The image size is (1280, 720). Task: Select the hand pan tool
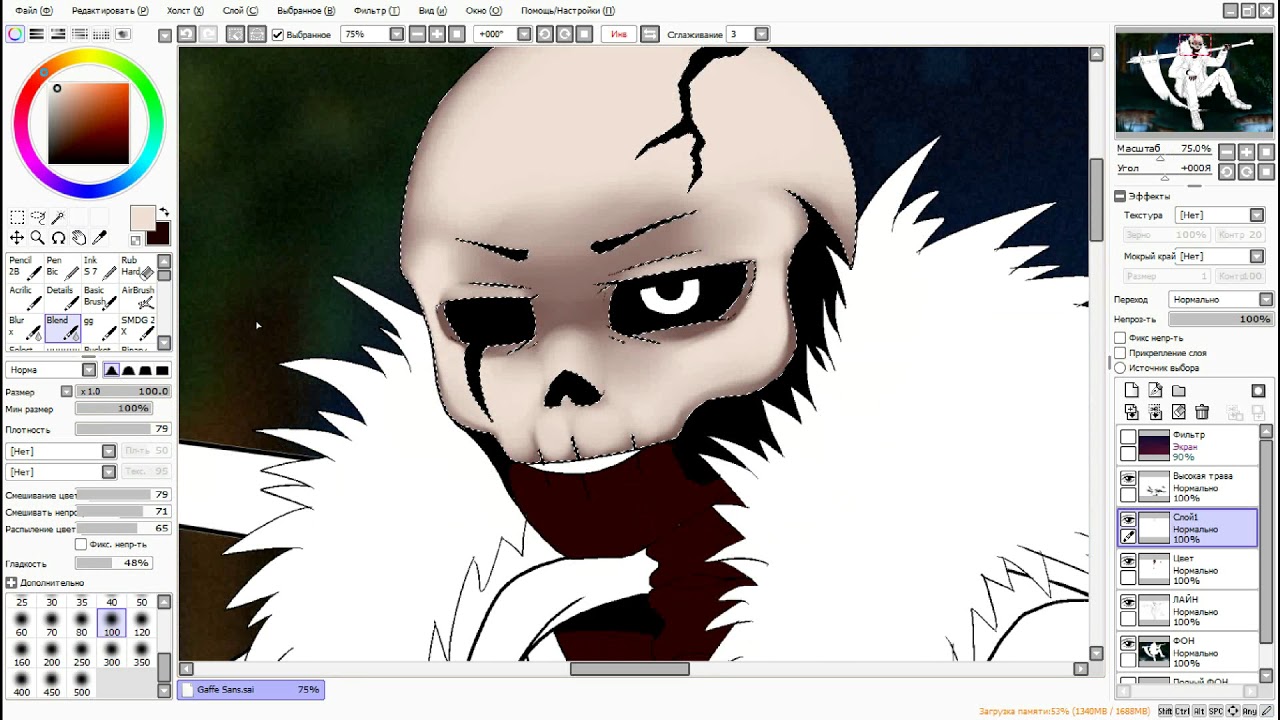[x=78, y=237]
